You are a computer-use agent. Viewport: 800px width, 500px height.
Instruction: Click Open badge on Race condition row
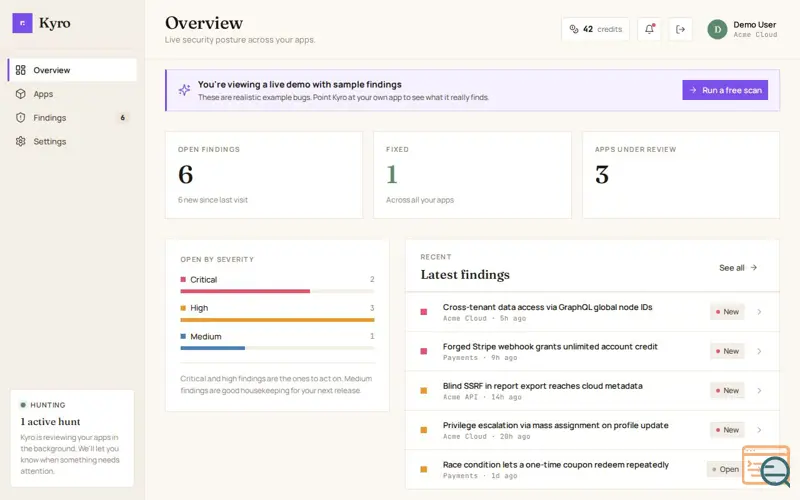click(725, 469)
